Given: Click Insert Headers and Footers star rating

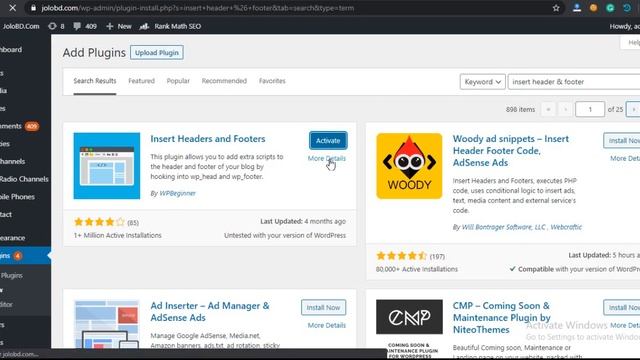Looking at the screenshot, I should click(99, 222).
